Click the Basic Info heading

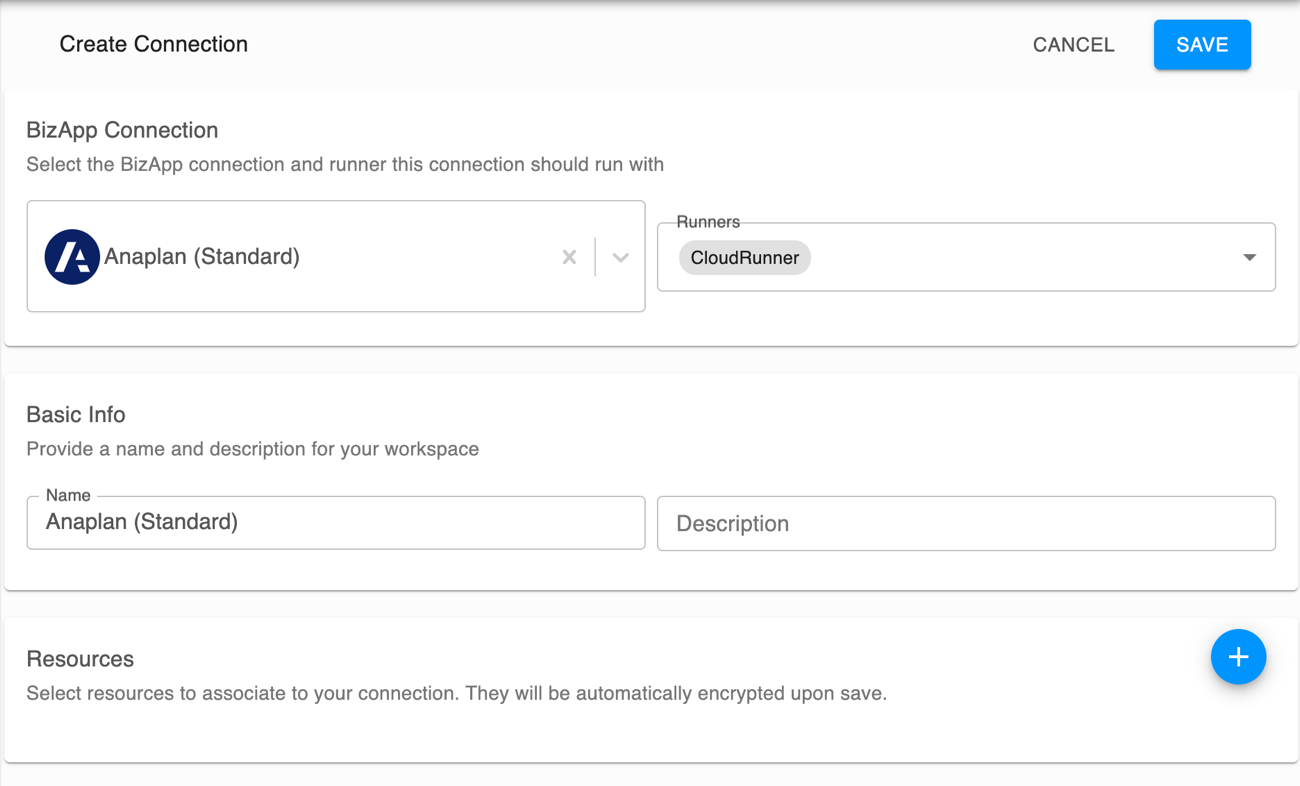click(76, 415)
